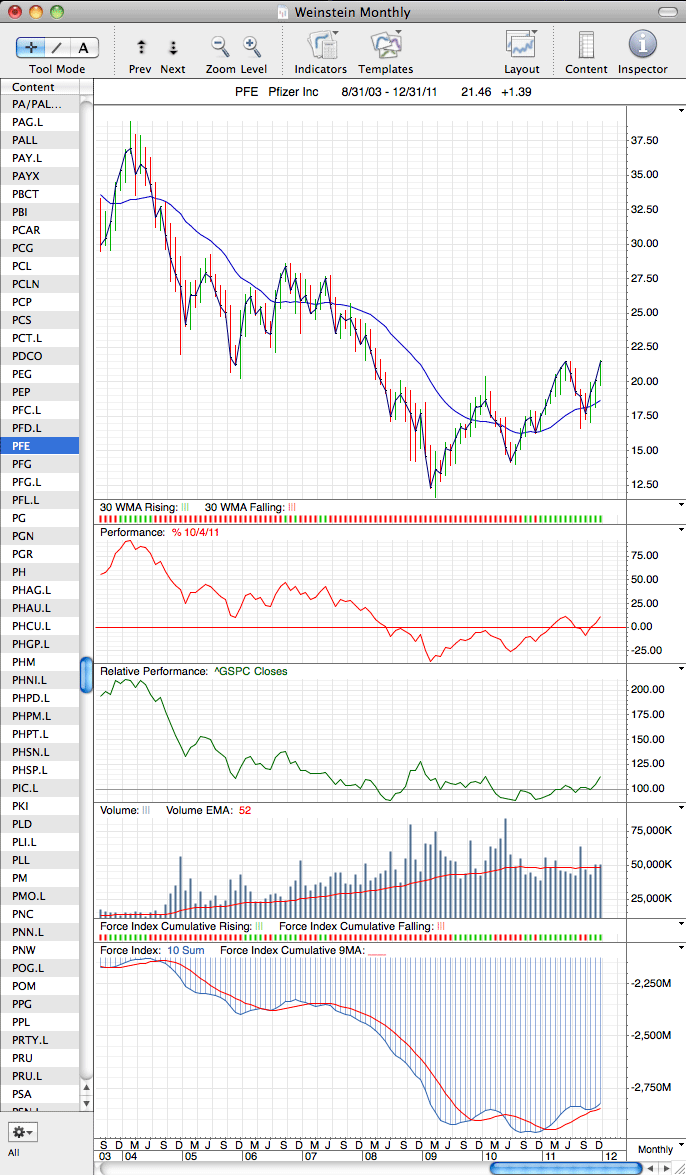
Task: Select PCG in the symbol list
Action: 40,247
